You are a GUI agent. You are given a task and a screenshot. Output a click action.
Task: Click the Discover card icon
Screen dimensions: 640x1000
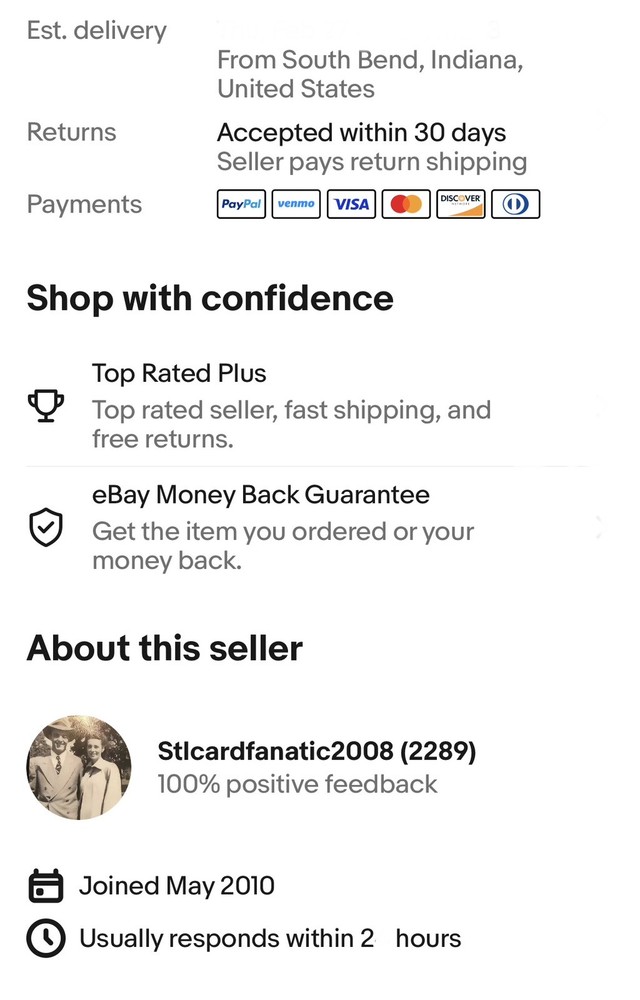point(461,204)
